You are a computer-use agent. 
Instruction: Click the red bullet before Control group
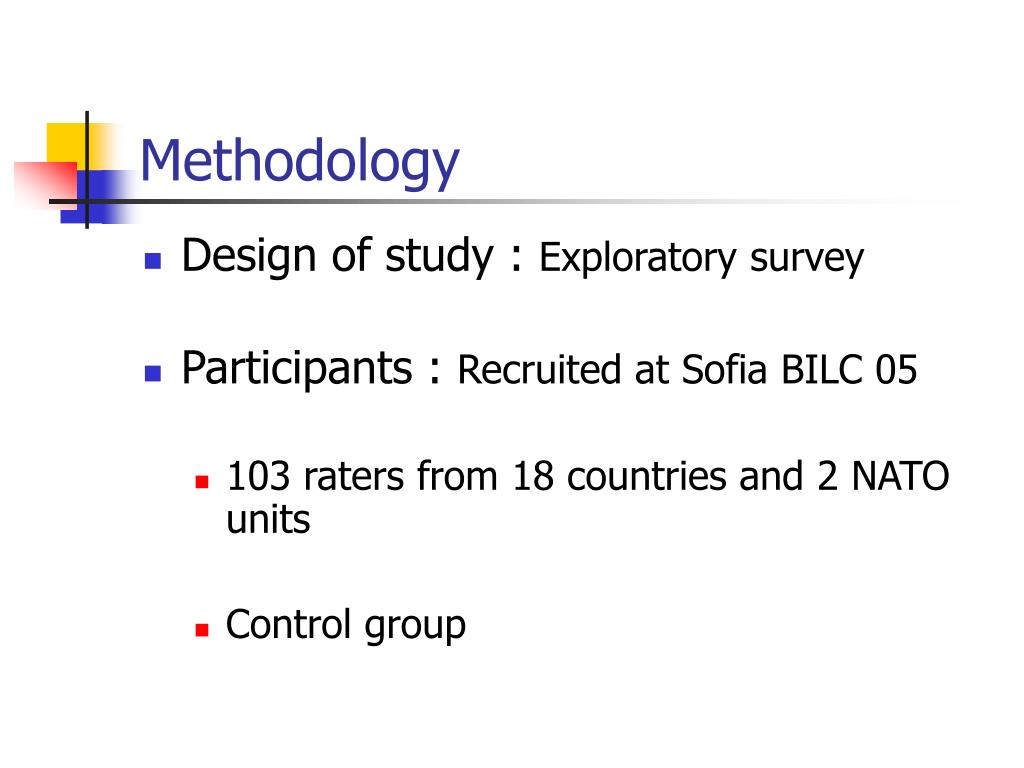click(202, 630)
